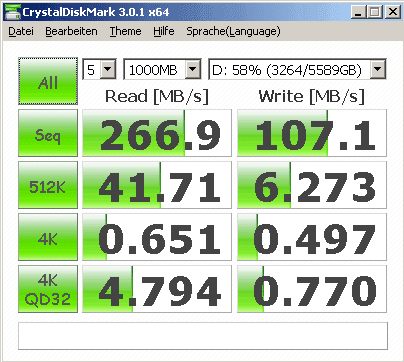Open the Theme menu
Viewport: 404px width, 362px height.
125,31
